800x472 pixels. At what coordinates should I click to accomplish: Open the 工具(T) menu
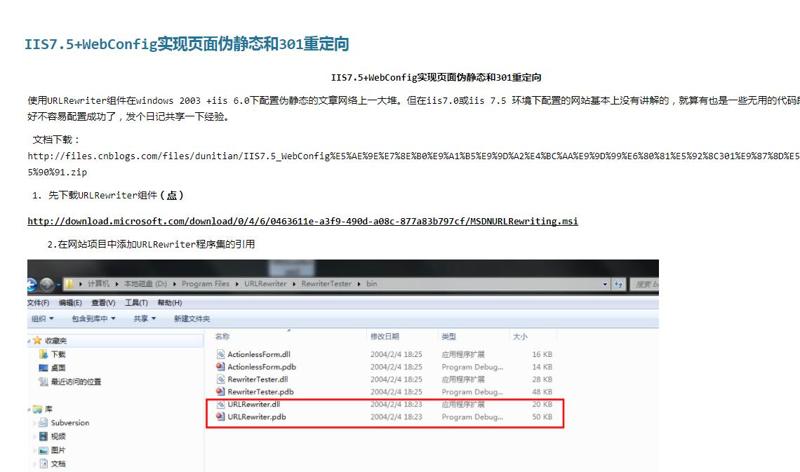point(136,303)
